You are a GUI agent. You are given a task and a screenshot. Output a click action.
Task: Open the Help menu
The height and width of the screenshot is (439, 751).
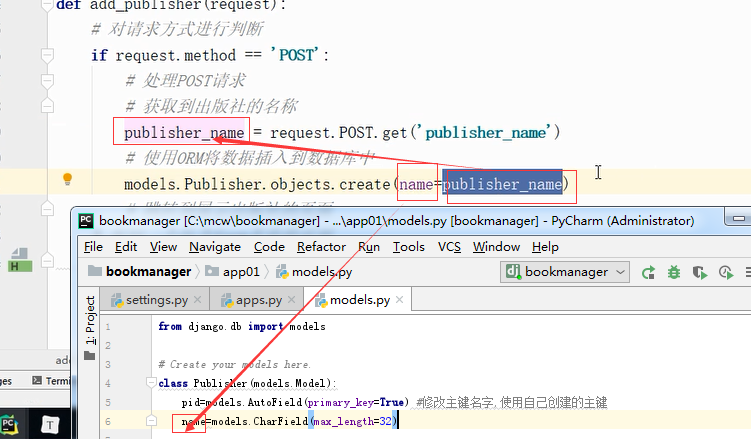tap(545, 247)
